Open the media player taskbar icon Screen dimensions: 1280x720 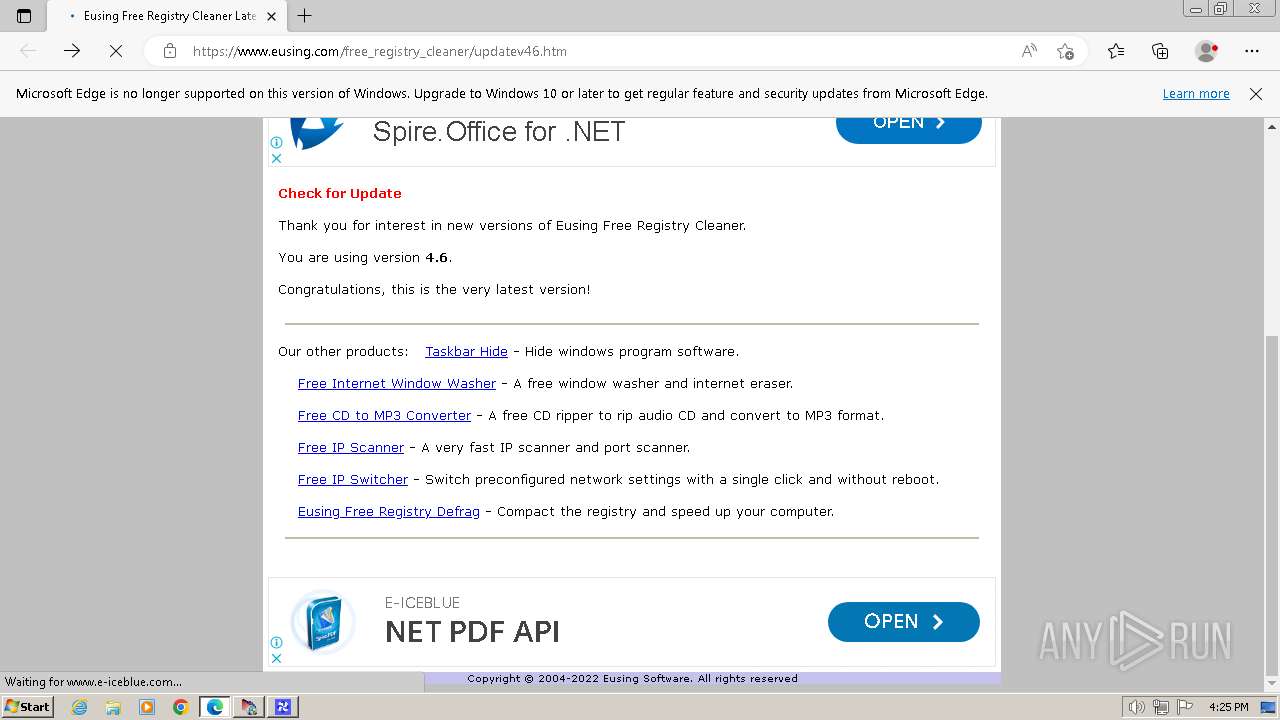tap(147, 707)
